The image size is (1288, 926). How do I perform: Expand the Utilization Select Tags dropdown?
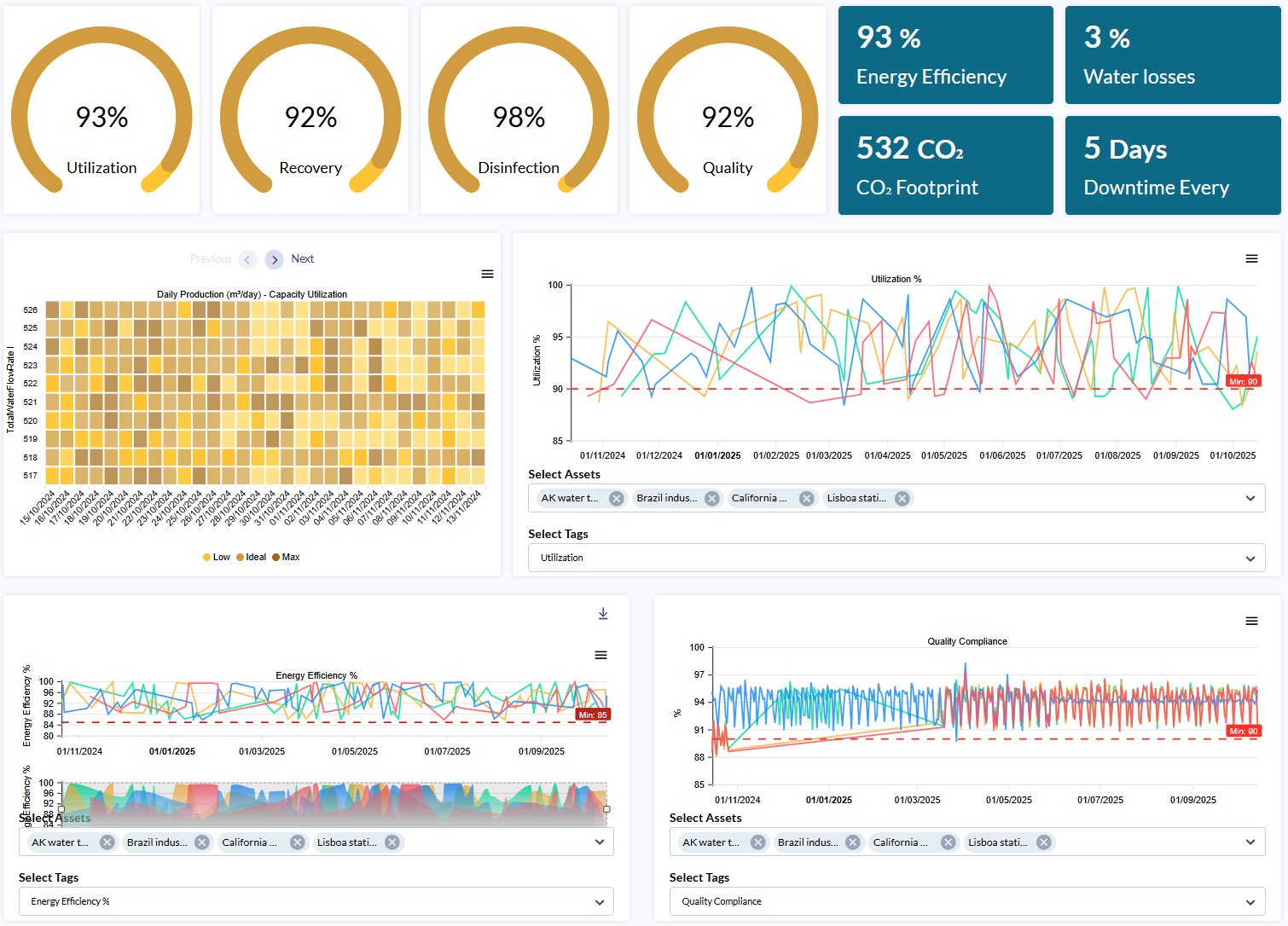[1250, 558]
